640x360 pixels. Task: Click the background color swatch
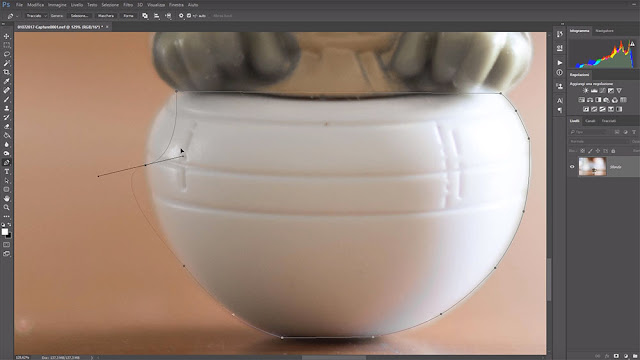click(x=9, y=236)
